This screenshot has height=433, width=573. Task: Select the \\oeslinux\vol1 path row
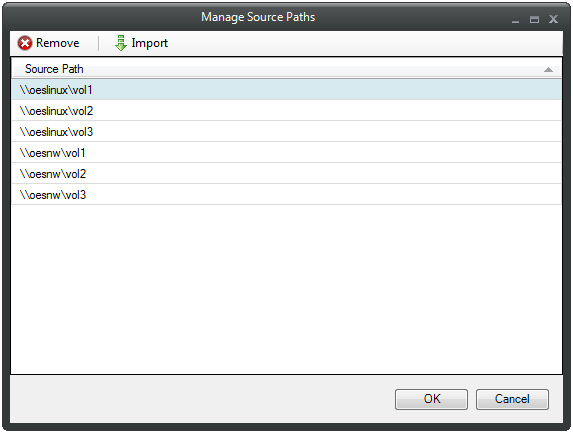pyautogui.click(x=286, y=90)
